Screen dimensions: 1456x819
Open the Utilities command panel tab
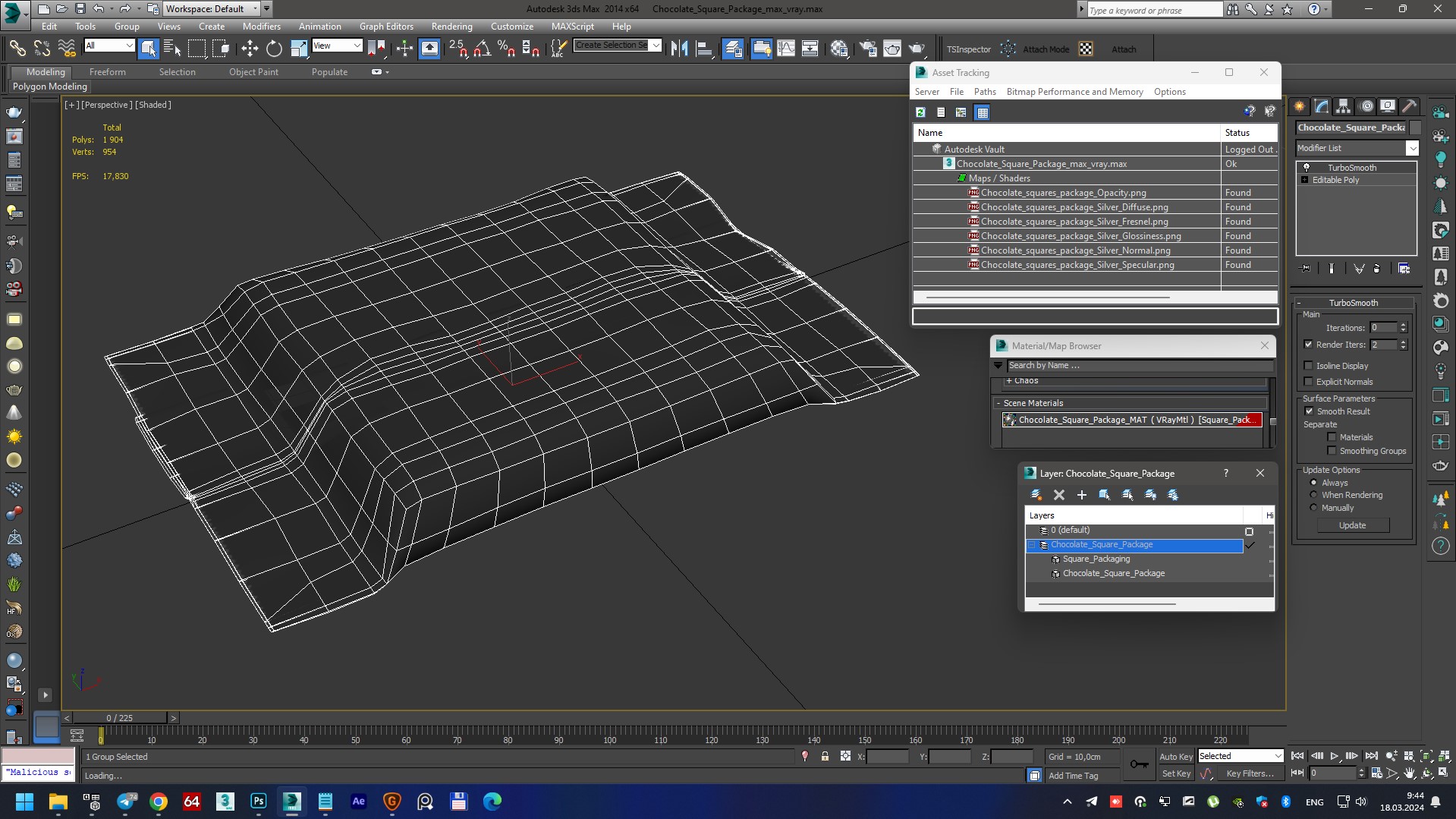pos(1410,106)
